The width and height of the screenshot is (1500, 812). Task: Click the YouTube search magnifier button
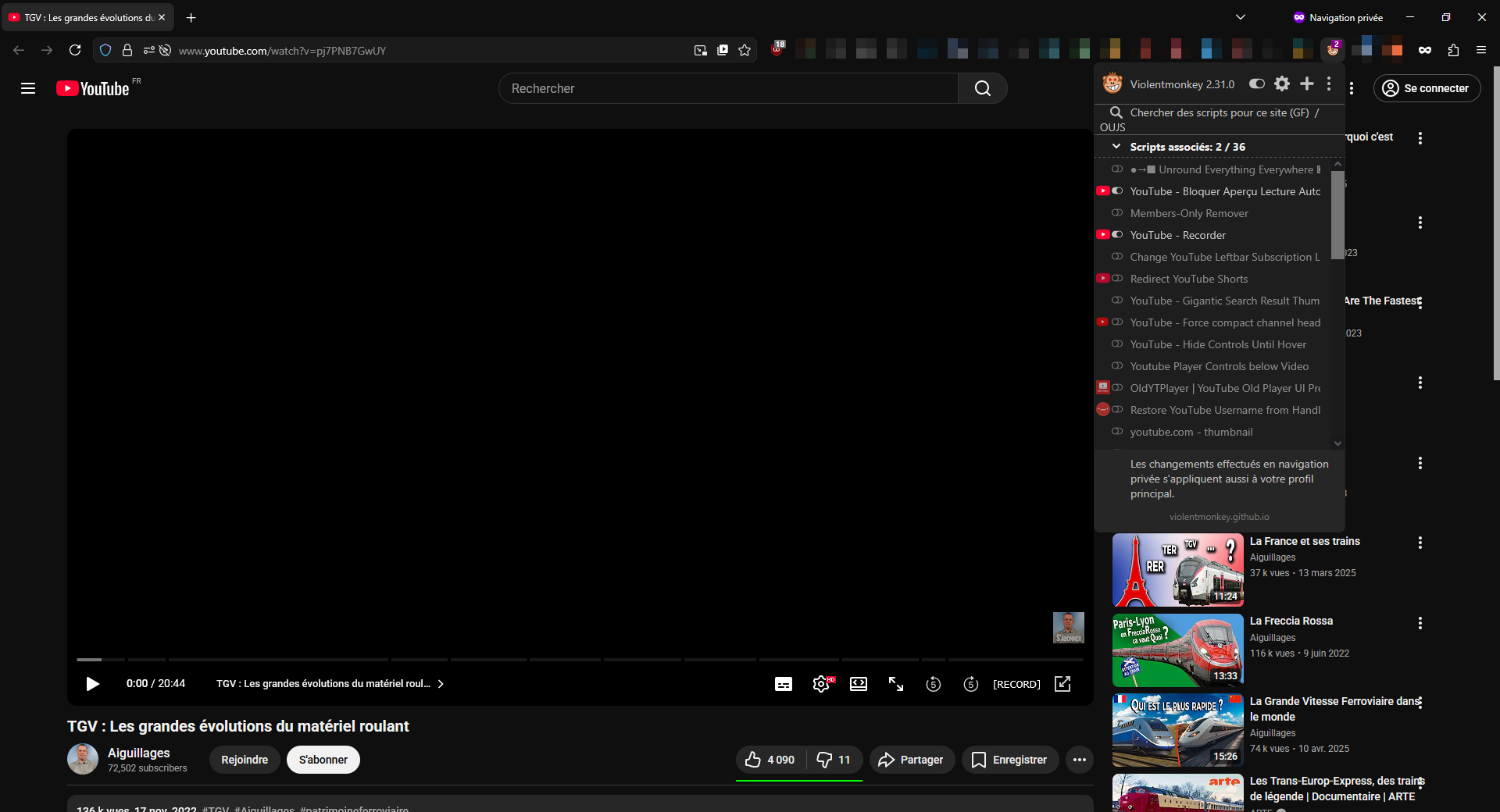tap(982, 88)
